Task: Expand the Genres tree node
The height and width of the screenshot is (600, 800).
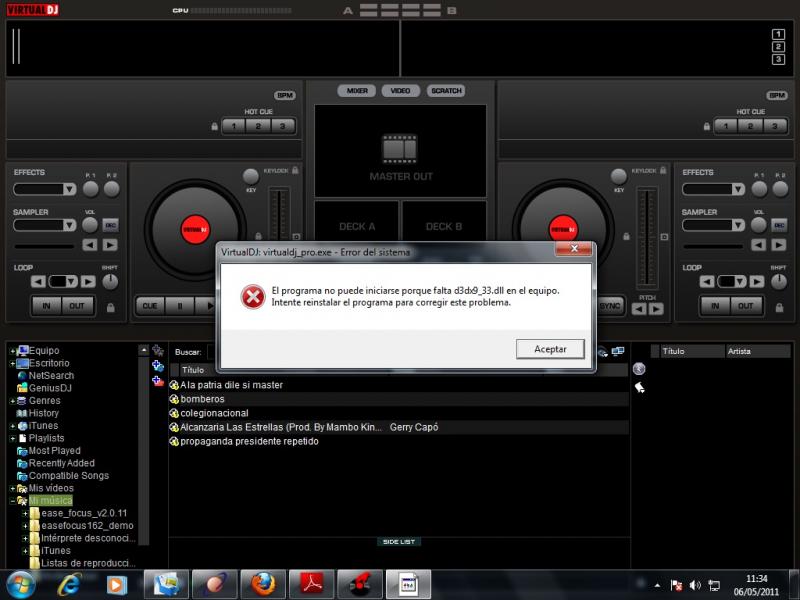Action: pyautogui.click(x=12, y=401)
